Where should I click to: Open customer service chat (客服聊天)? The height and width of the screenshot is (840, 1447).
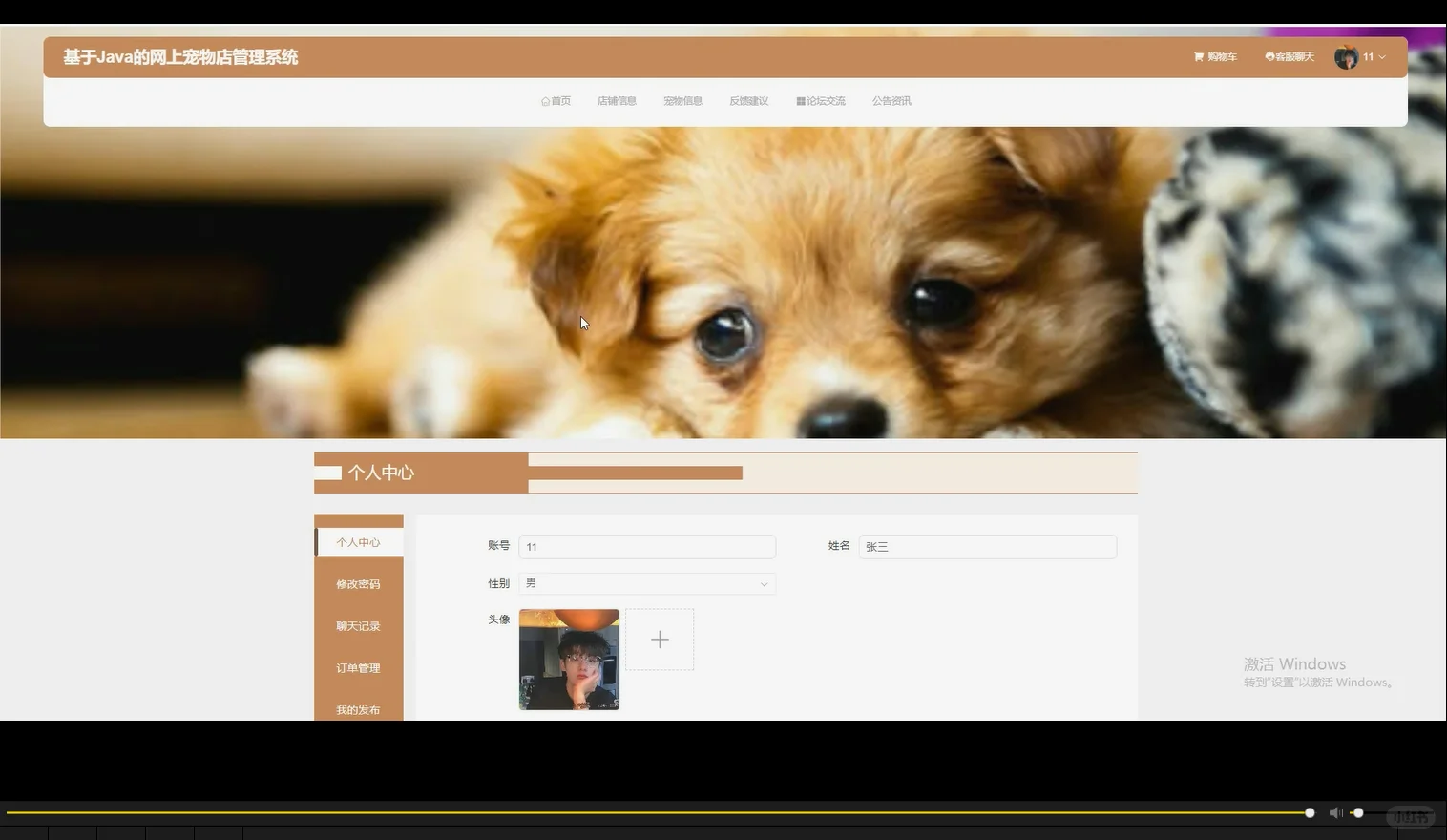pyautogui.click(x=1290, y=57)
